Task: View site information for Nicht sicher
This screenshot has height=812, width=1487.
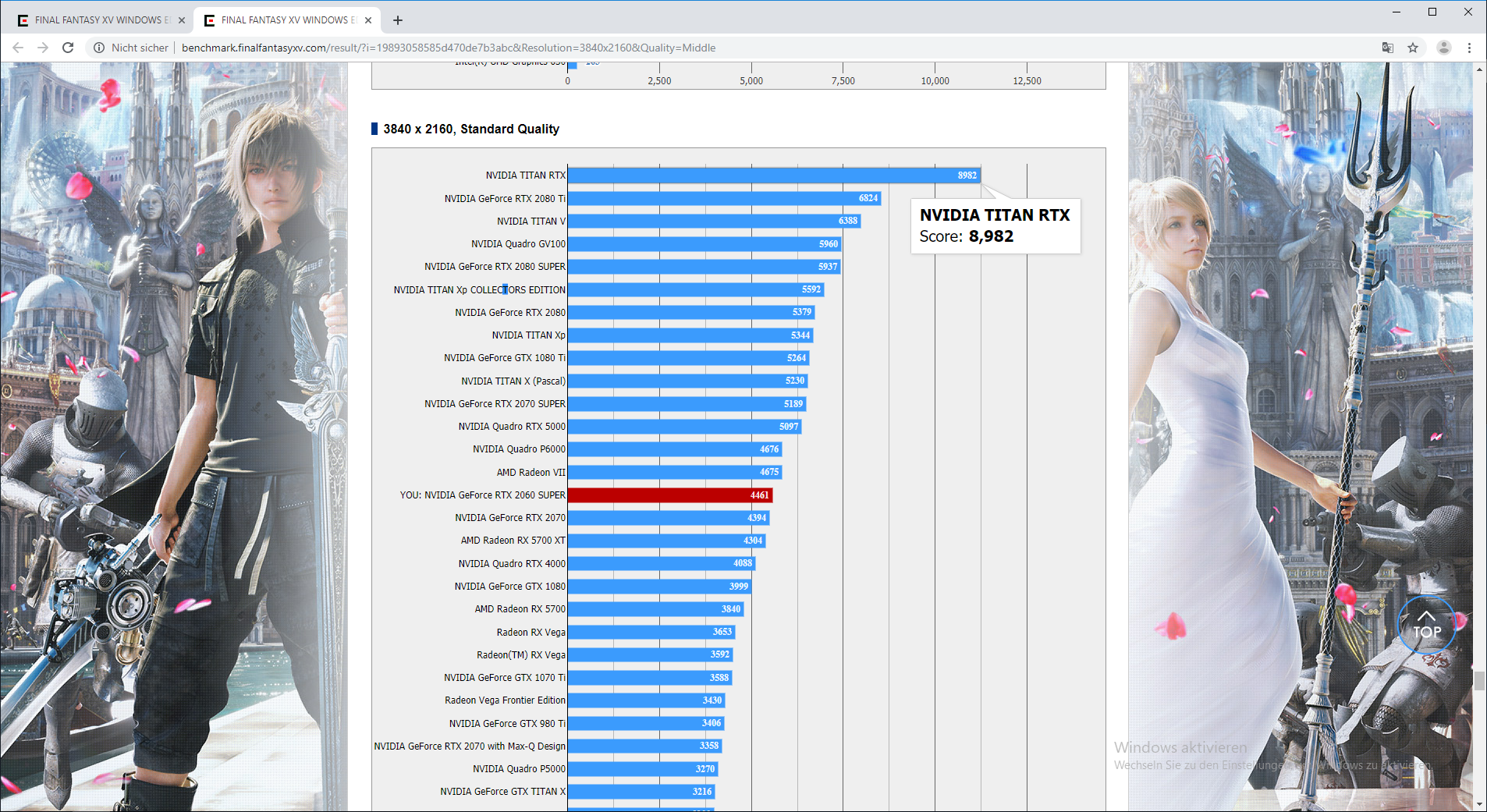Action: pos(131,48)
